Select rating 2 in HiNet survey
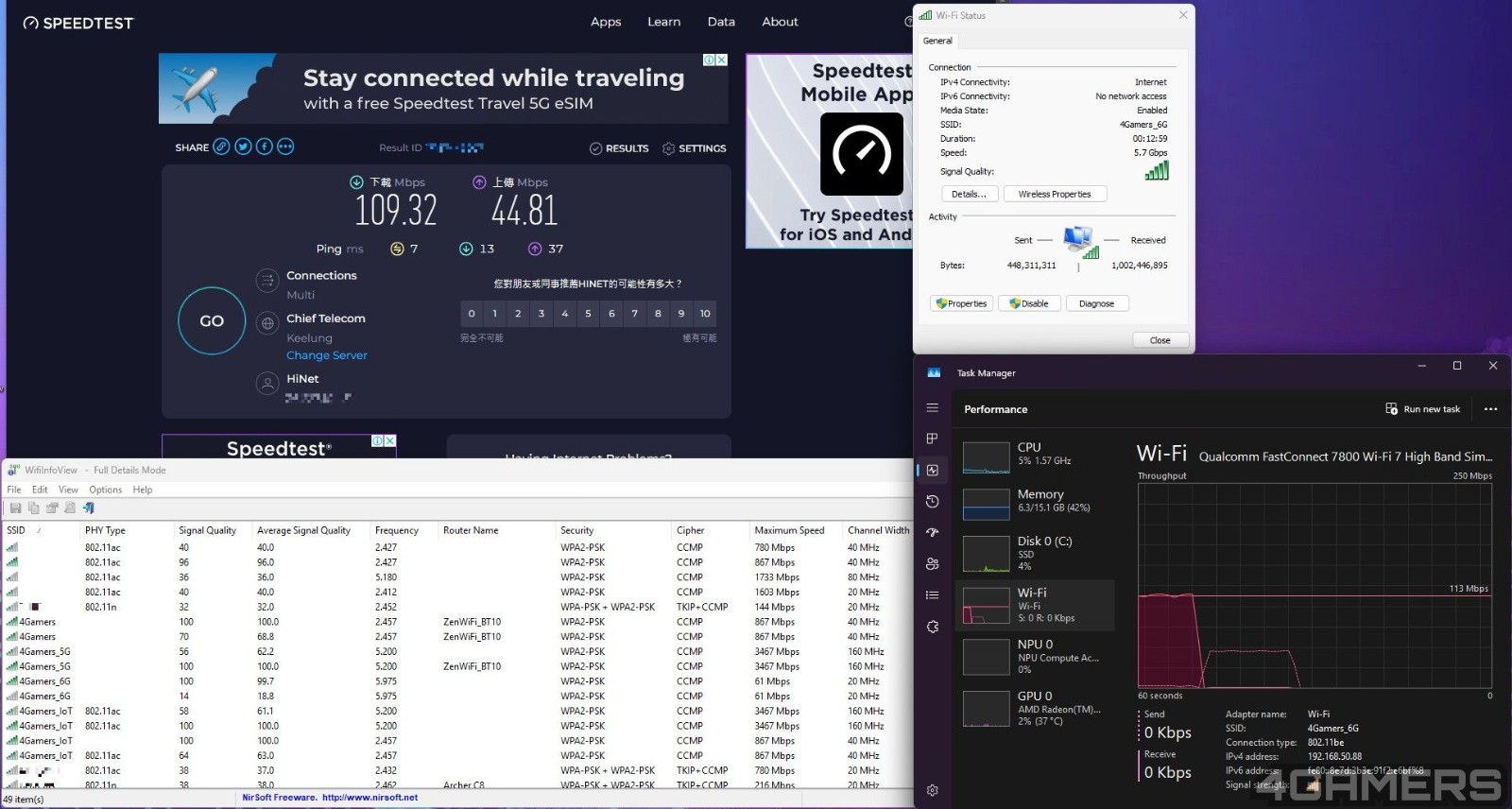 pyautogui.click(x=518, y=314)
